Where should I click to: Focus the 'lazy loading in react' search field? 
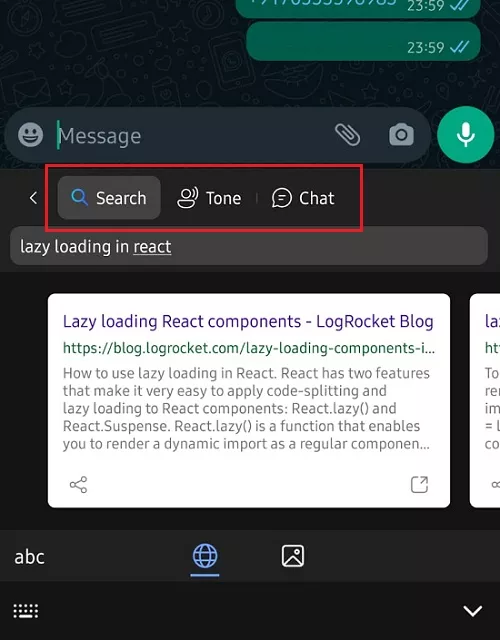[x=249, y=247]
